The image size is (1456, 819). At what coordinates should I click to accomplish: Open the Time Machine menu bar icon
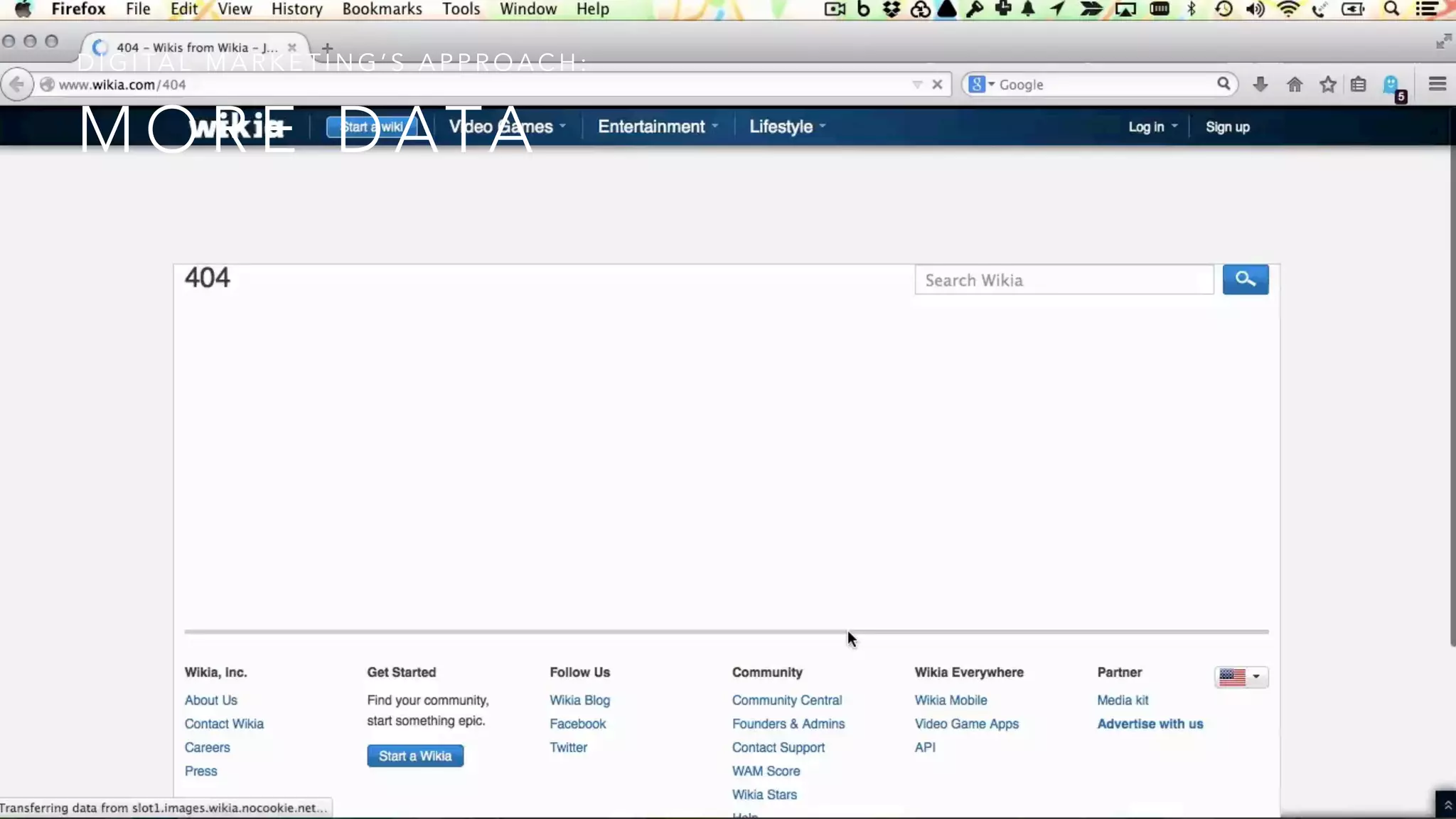click(x=1224, y=9)
